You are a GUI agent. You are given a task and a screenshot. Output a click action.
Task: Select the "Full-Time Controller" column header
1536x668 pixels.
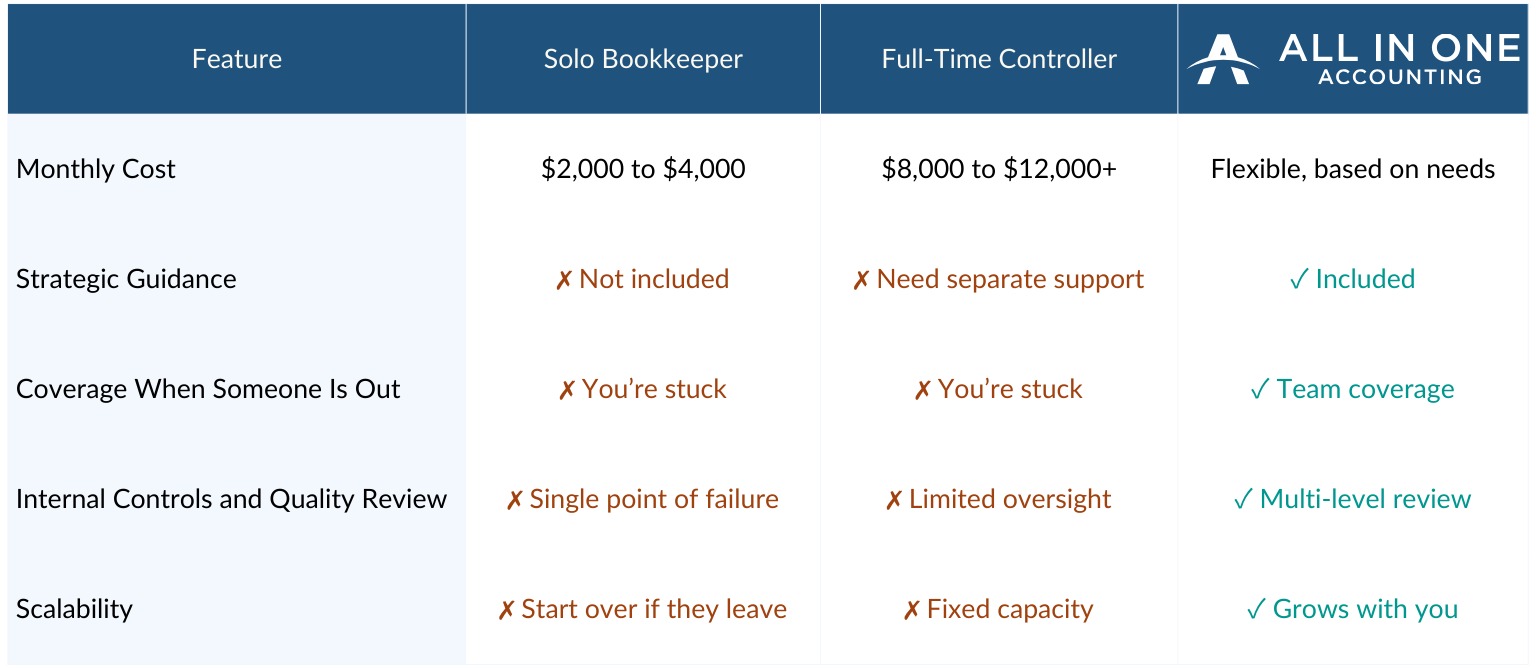[999, 59]
